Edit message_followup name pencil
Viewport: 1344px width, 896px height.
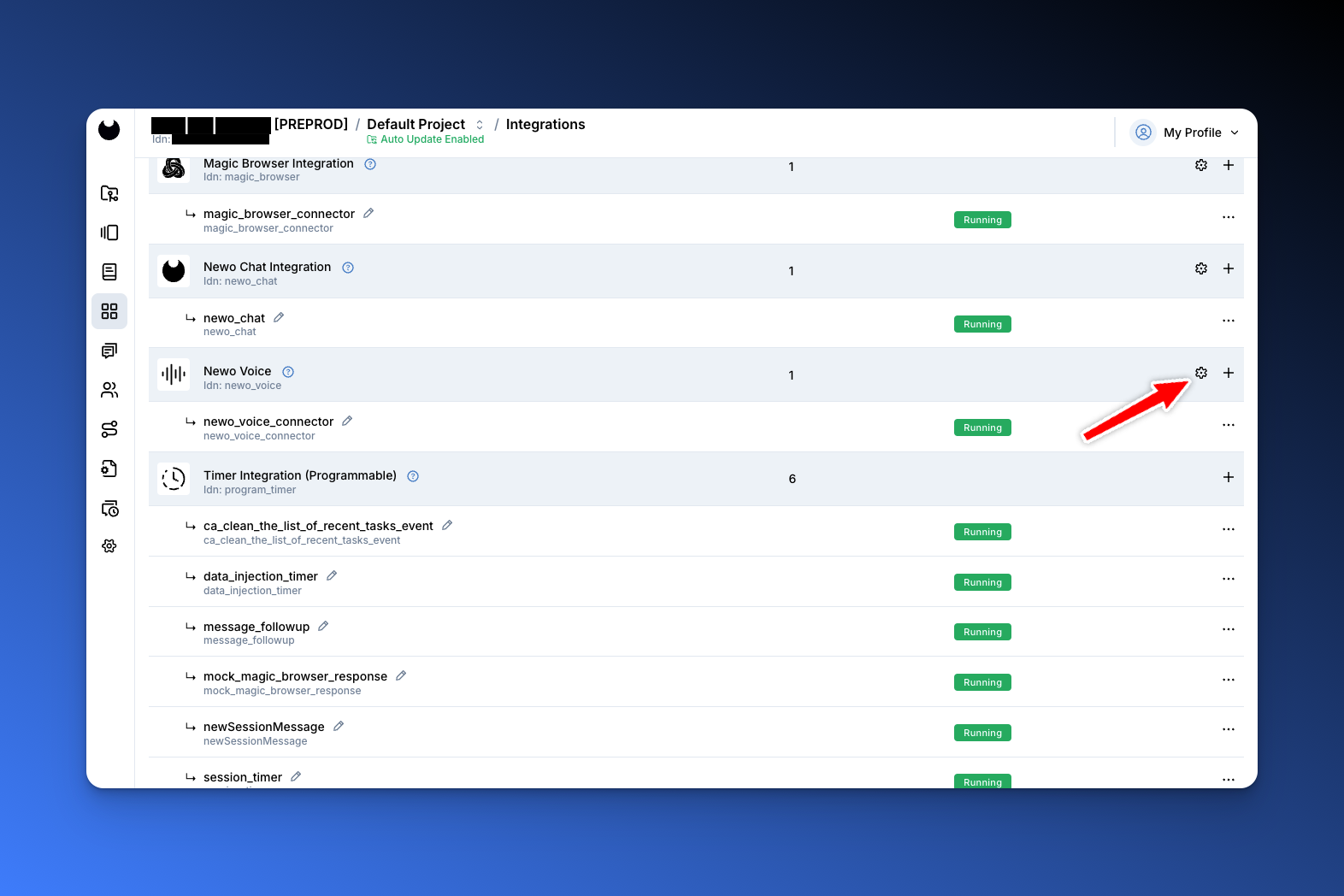[x=323, y=626]
